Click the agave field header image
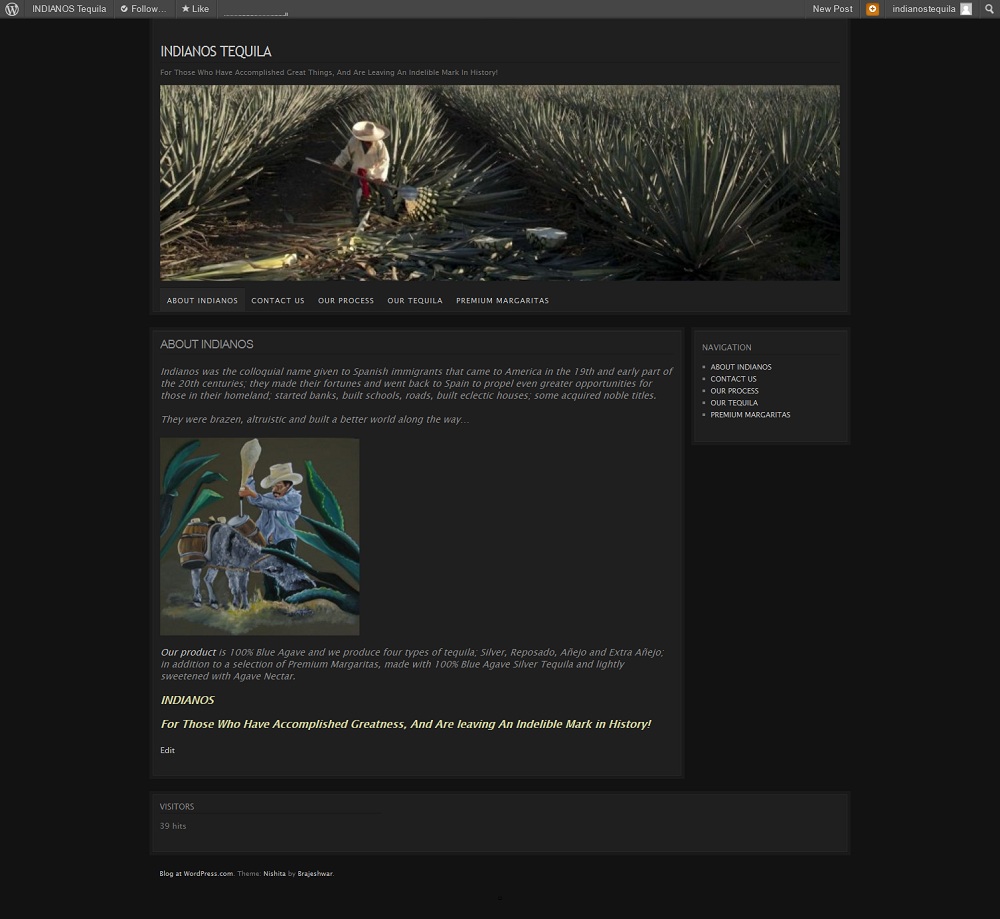 coord(499,182)
